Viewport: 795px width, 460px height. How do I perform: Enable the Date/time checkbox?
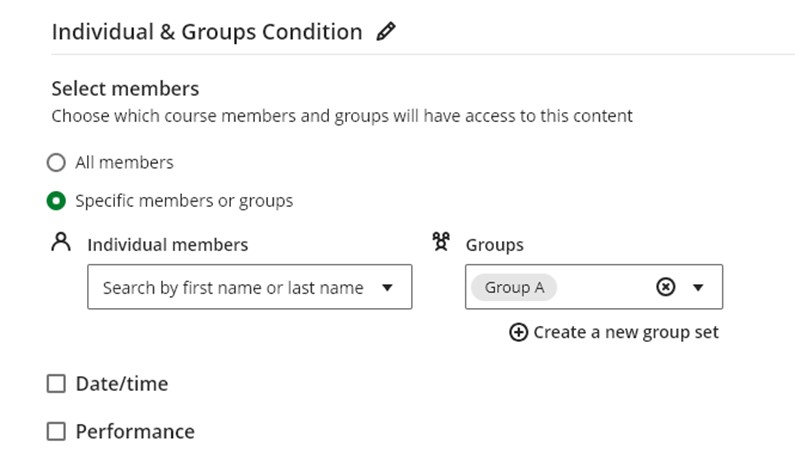[x=56, y=384]
